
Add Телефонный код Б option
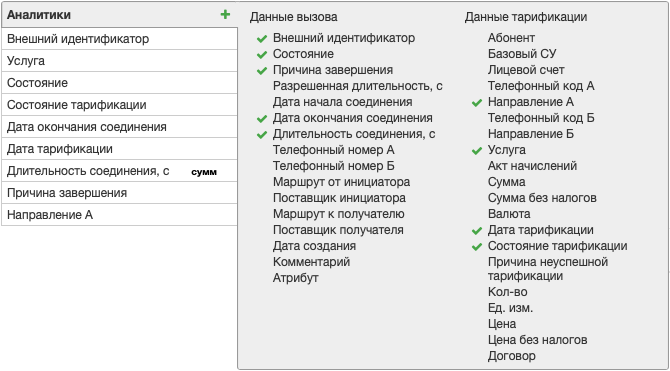(x=541, y=118)
